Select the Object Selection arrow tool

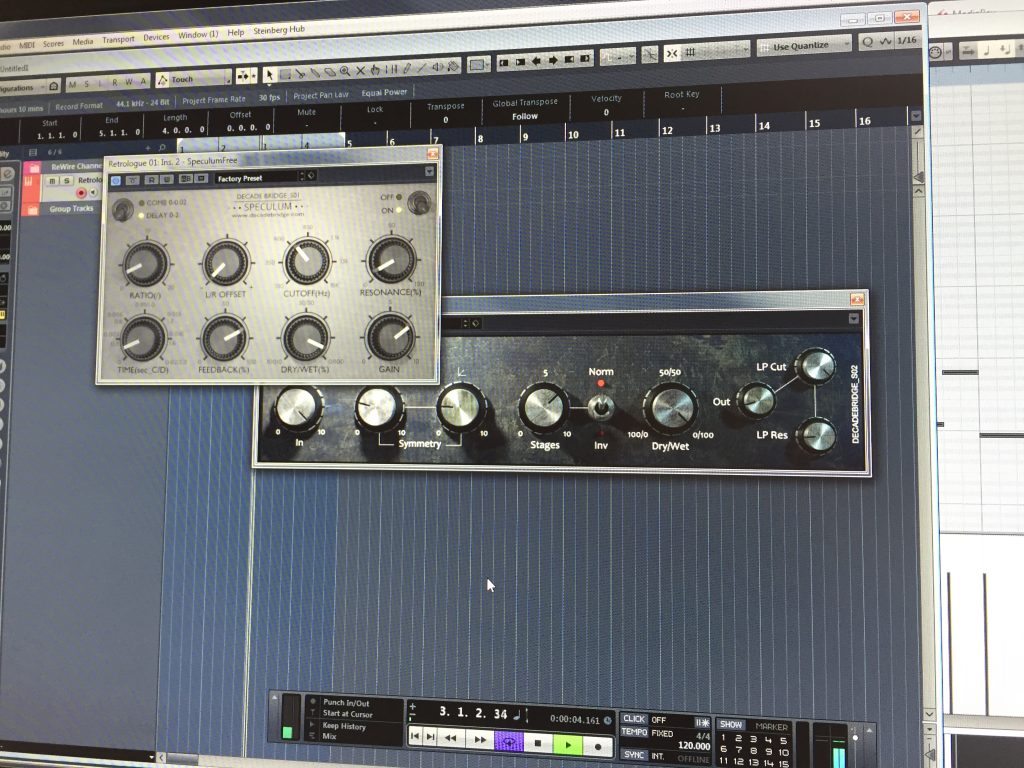point(269,76)
